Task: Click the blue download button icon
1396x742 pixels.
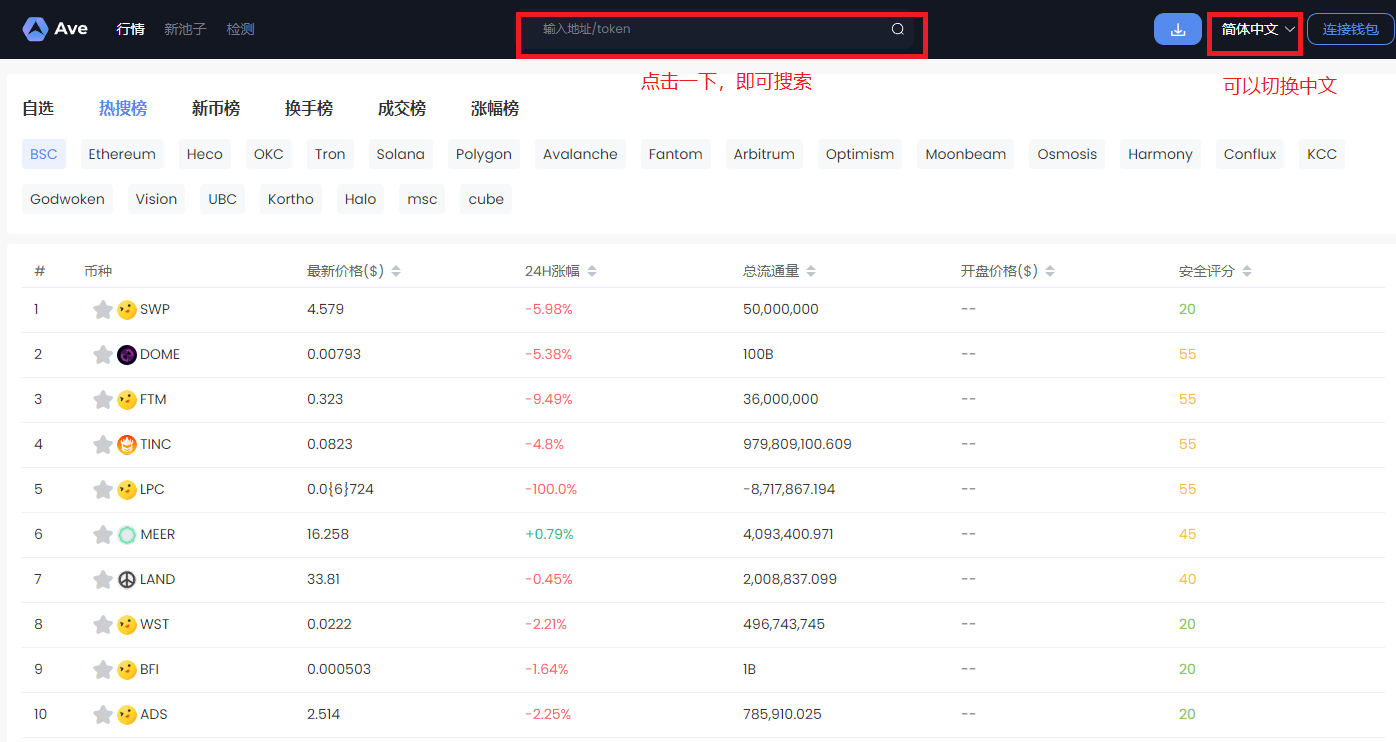Action: [x=1178, y=29]
